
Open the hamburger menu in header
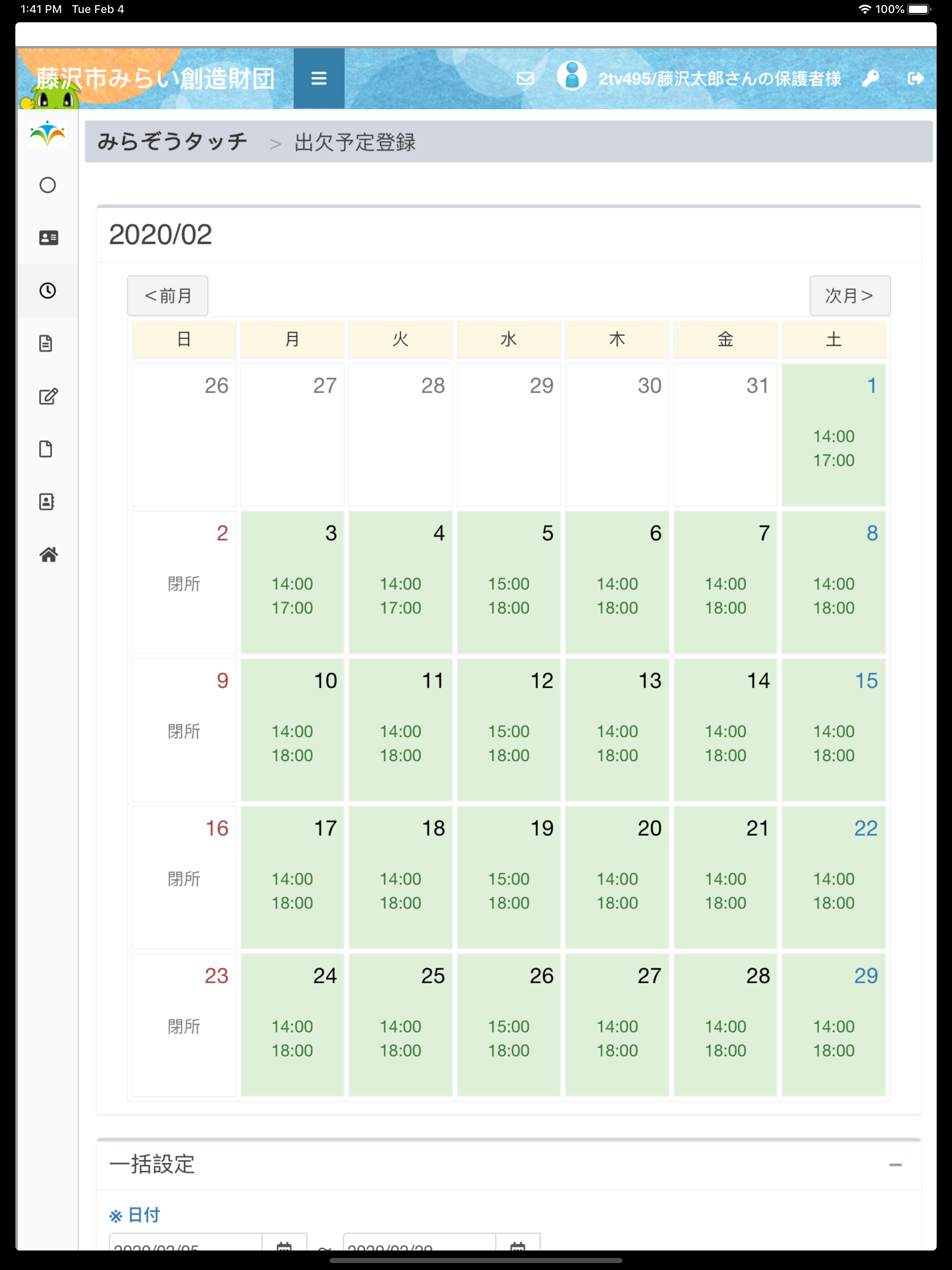[319, 78]
